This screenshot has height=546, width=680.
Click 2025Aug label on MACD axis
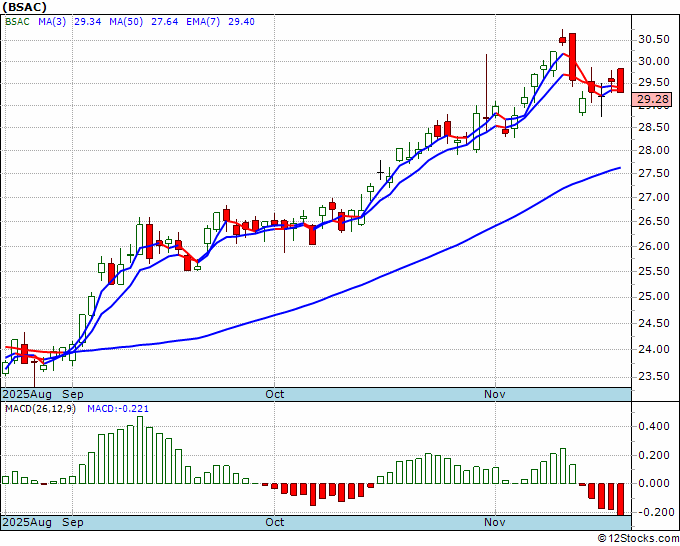click(27, 522)
